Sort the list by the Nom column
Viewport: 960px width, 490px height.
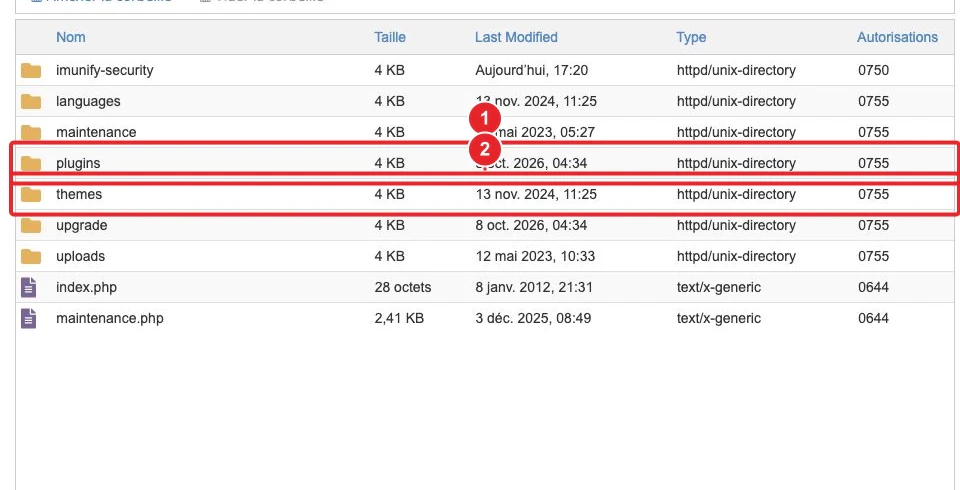click(70, 37)
